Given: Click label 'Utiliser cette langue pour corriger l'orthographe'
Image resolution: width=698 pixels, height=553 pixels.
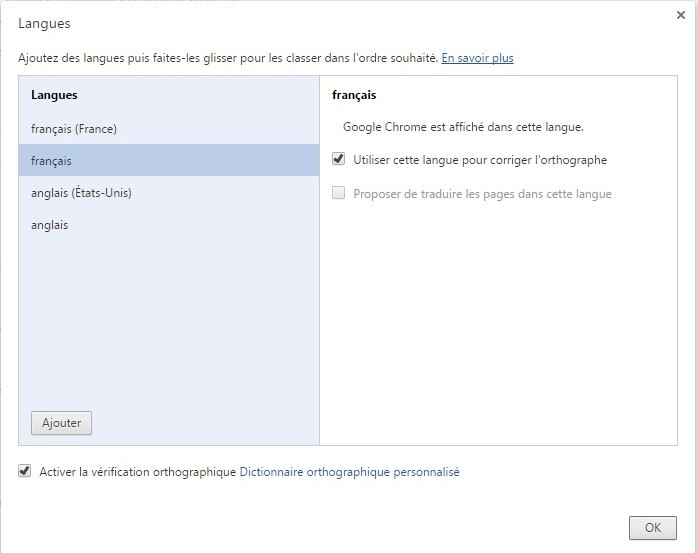Looking at the screenshot, I should 480,160.
